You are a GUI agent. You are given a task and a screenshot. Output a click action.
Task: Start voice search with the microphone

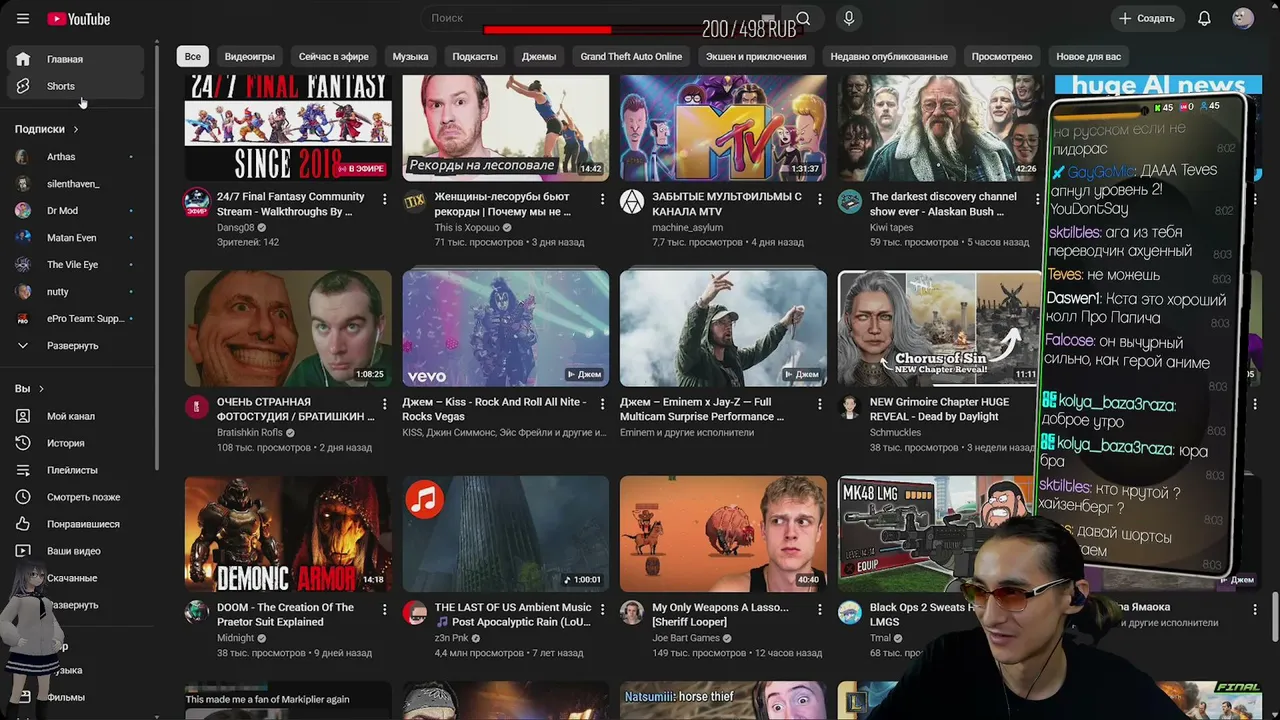(x=848, y=19)
